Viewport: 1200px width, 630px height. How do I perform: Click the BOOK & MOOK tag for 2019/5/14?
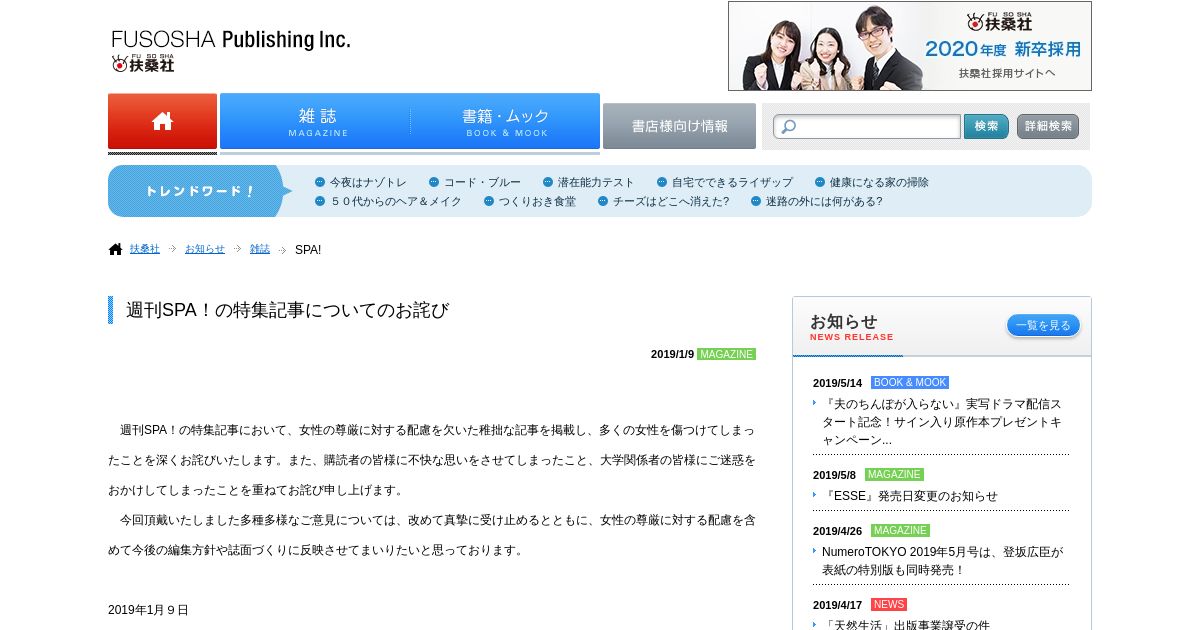[x=910, y=383]
